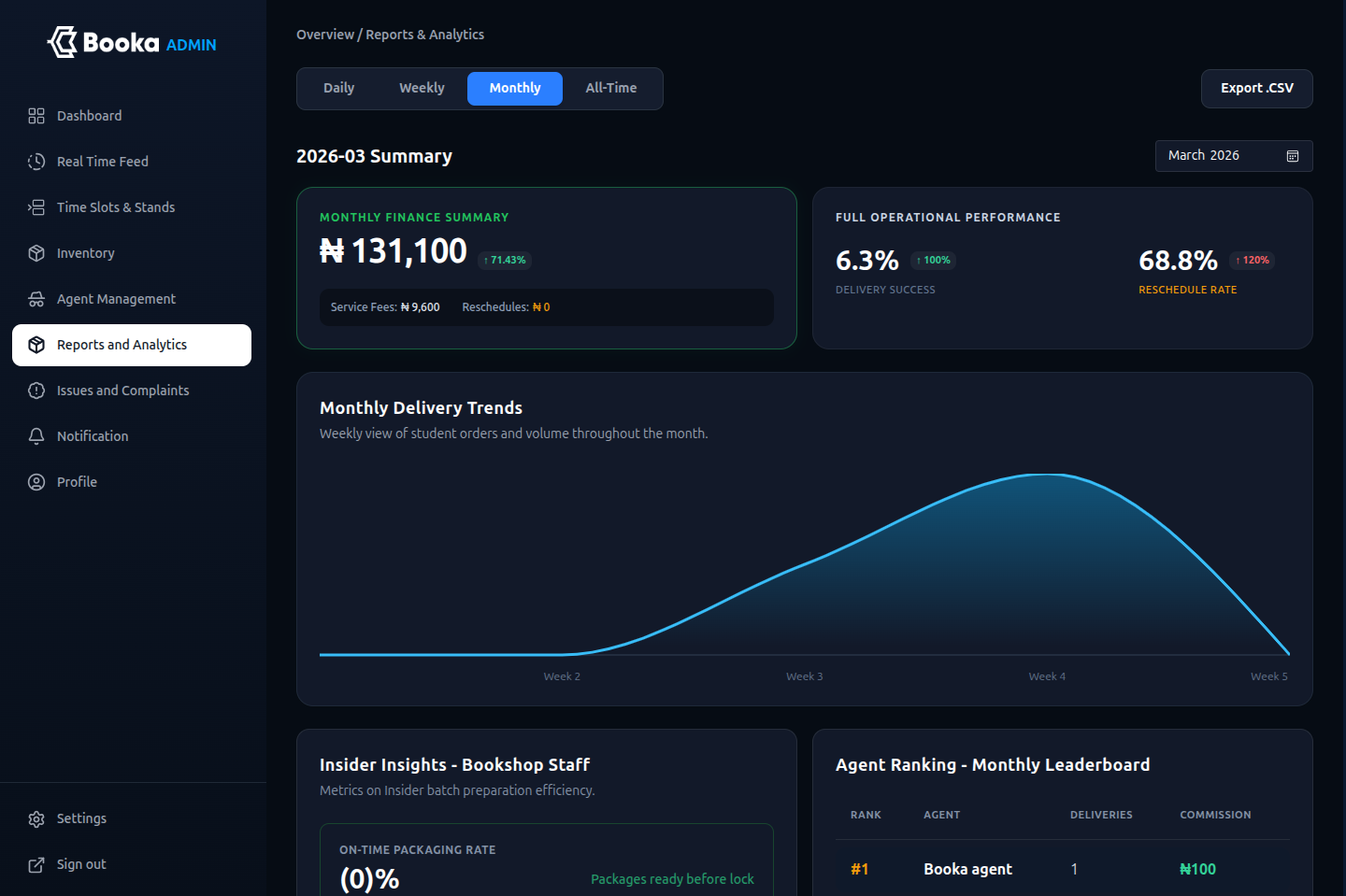1346x896 pixels.
Task: Click the 71.43% growth badge
Action: pos(505,261)
